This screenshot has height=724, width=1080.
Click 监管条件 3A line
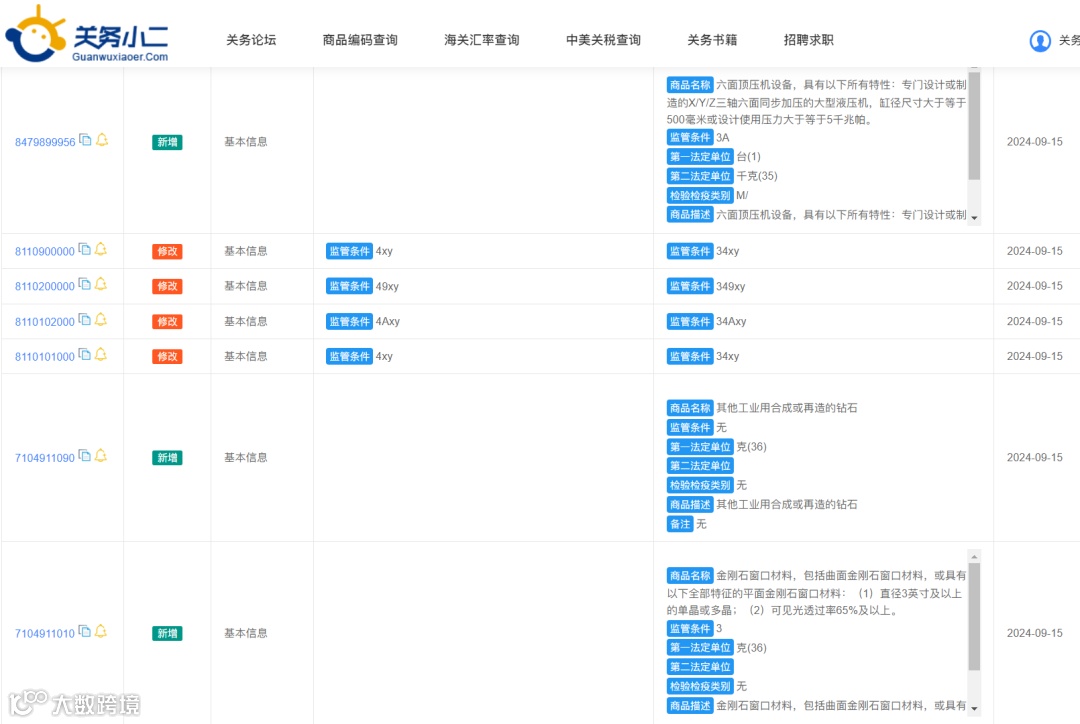pos(698,138)
